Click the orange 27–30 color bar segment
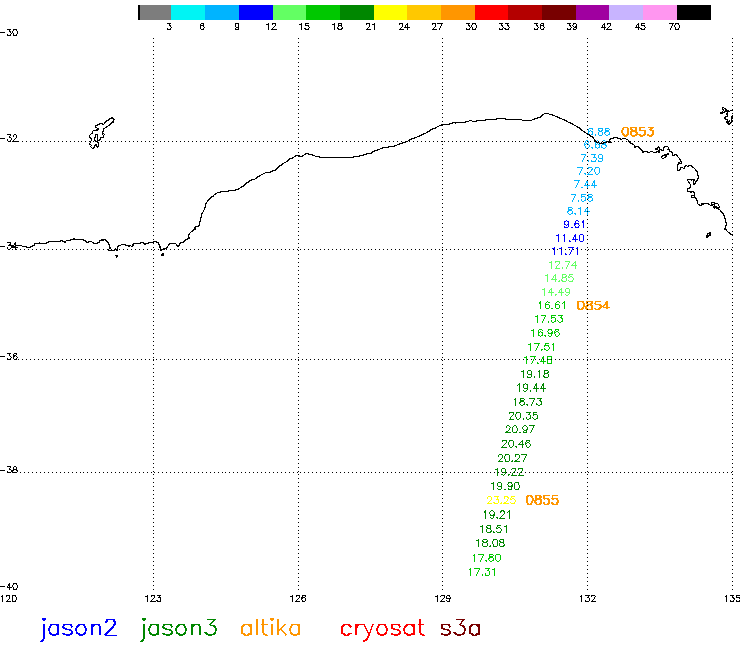Viewport: 740px width, 650px height. tap(458, 13)
